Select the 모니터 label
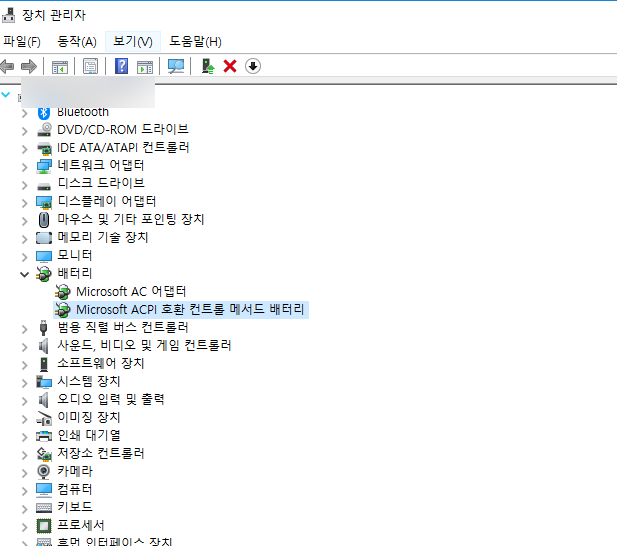 [x=74, y=255]
